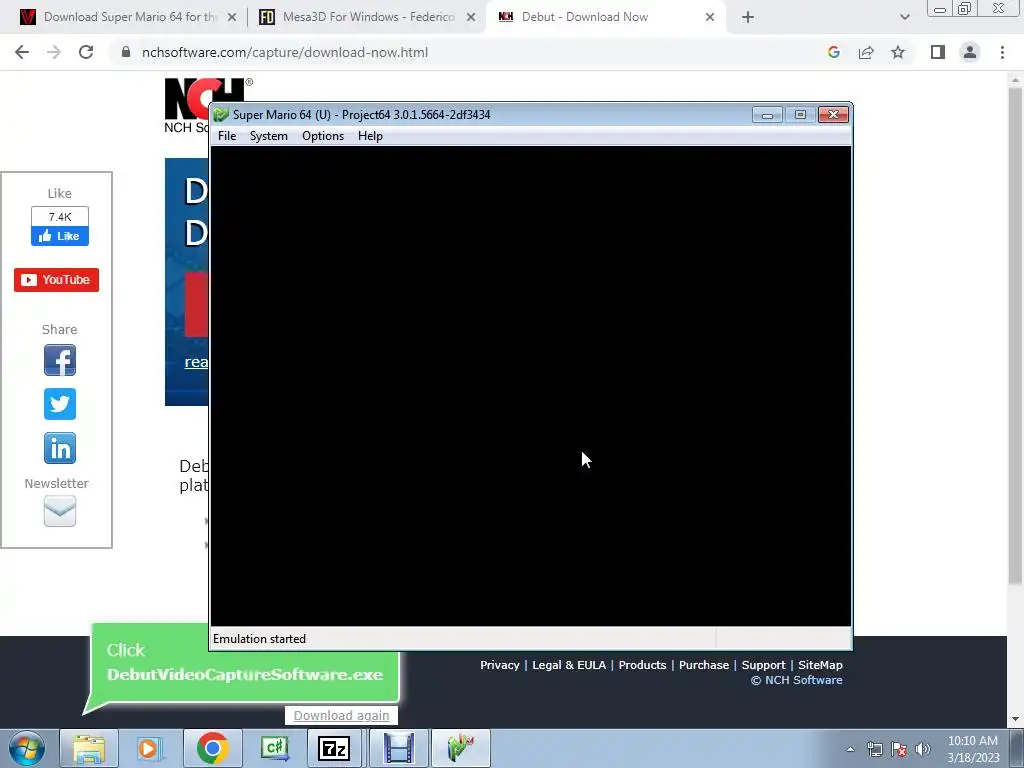
Task: Close the Debut - Download Now tab
Action: coord(710,17)
